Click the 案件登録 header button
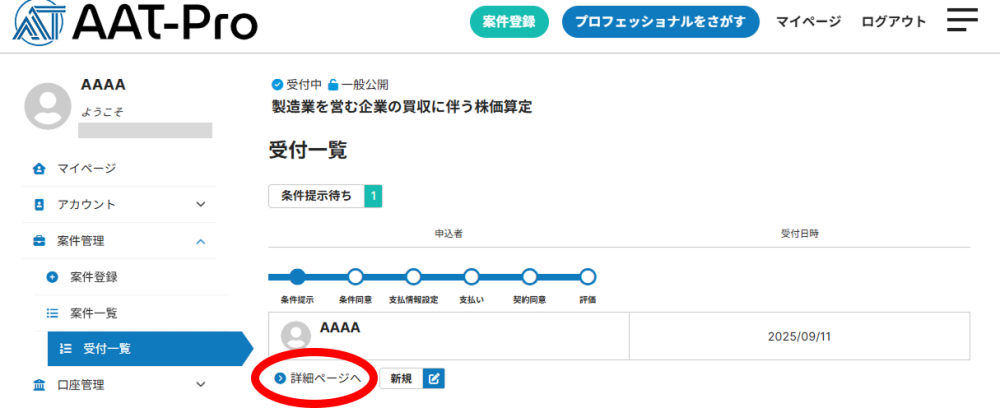The image size is (1000, 408). [x=509, y=22]
